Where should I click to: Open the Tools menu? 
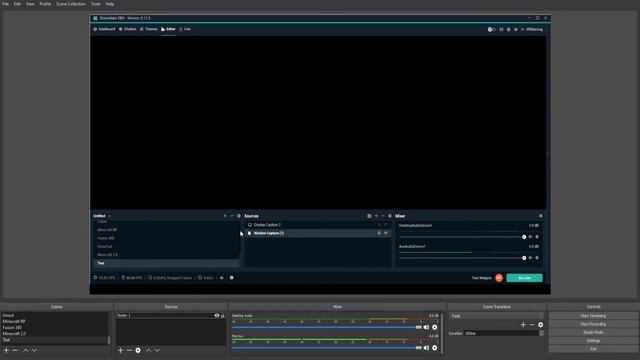click(96, 4)
